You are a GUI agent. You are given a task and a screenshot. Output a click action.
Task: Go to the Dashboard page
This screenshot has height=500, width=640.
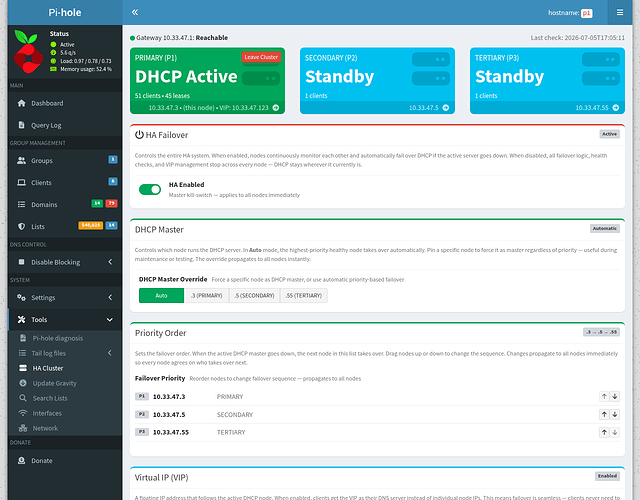pyautogui.click(x=47, y=103)
